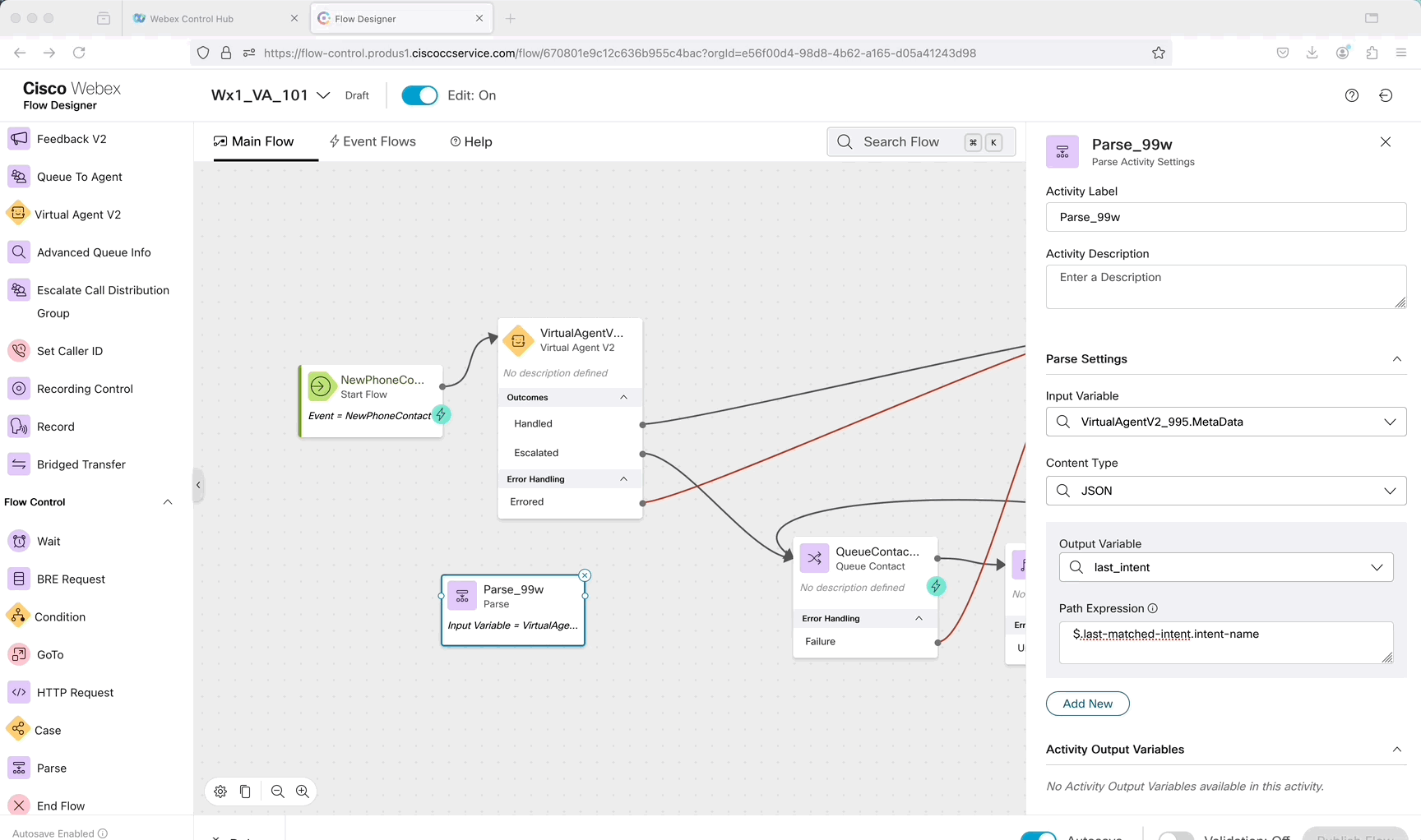Screen dimensions: 1421x840
Task: Toggle the Validation switch
Action: coord(1176,836)
